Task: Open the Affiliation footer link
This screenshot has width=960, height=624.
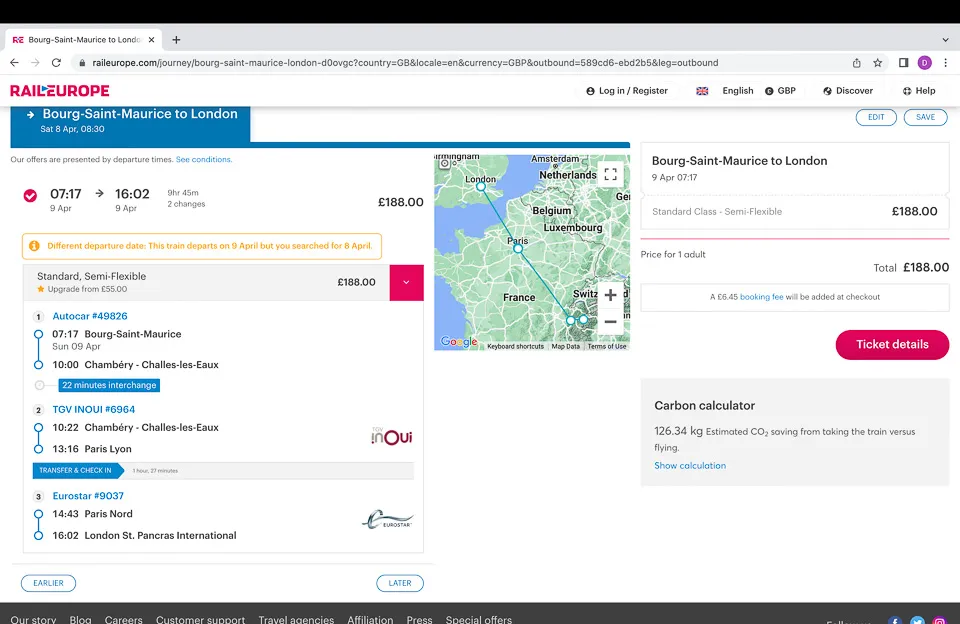Action: click(370, 619)
